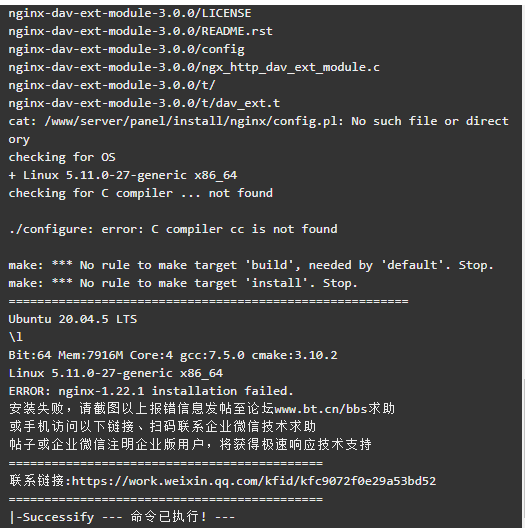This screenshot has width=525, height=528.
Task: Click the make target 'build' error line
Action: tap(251, 265)
